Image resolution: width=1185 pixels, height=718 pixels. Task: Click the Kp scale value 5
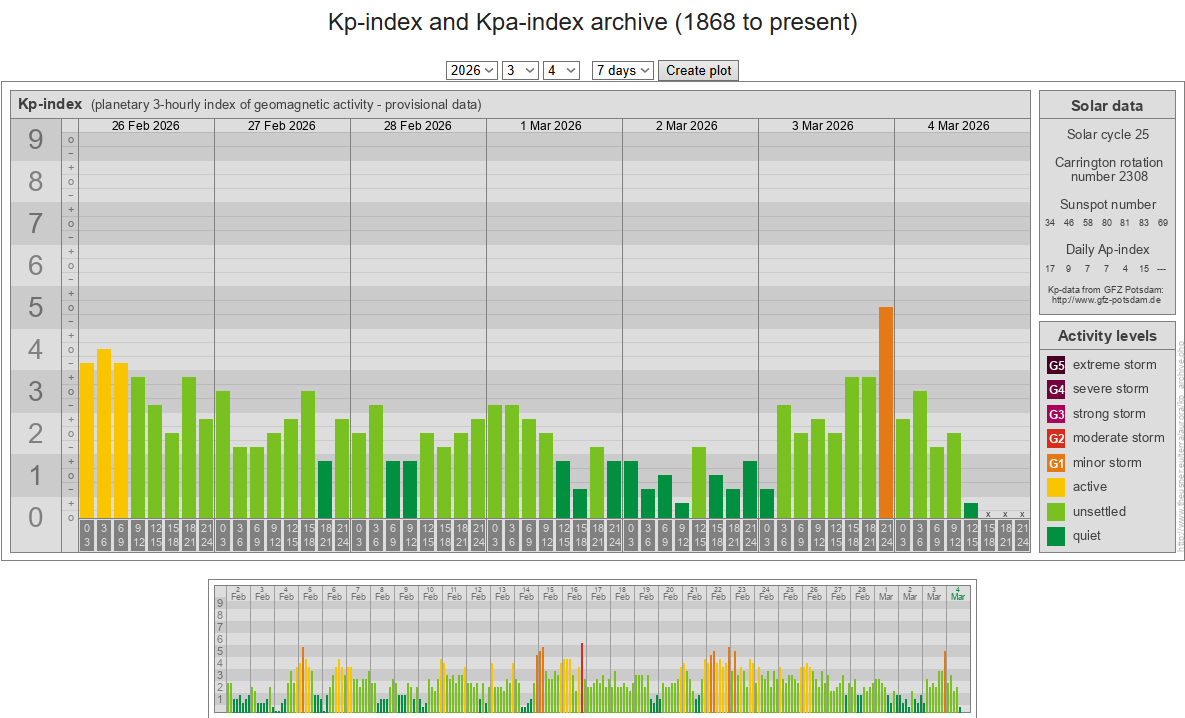36,308
